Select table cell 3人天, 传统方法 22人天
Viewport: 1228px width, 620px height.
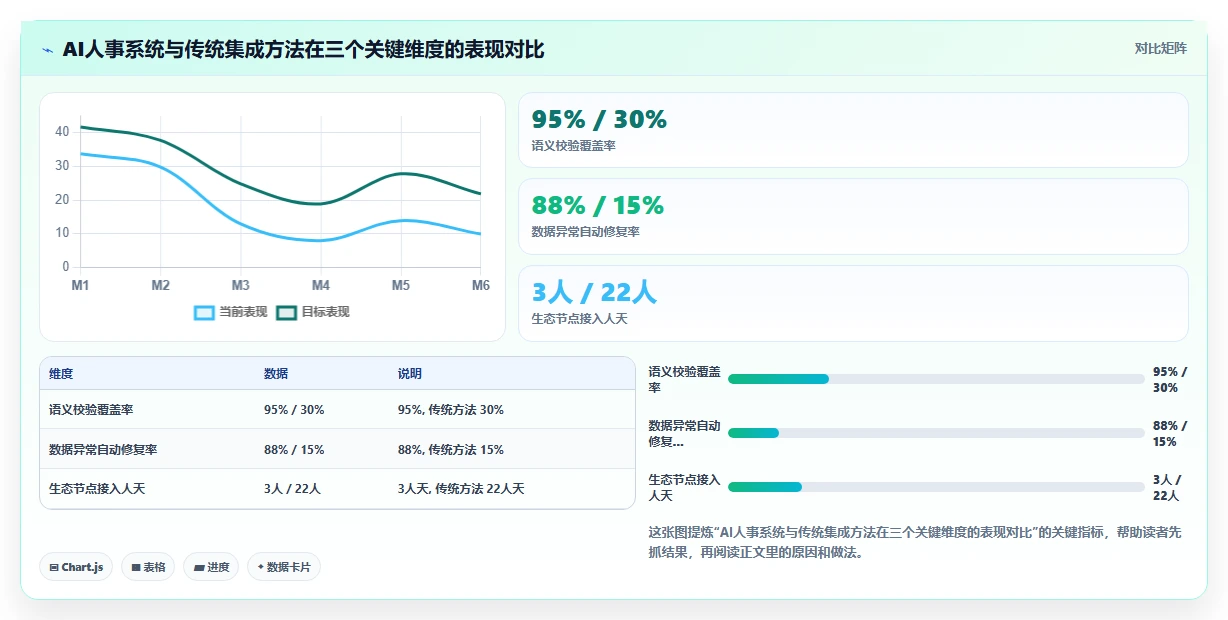pyautogui.click(x=461, y=489)
